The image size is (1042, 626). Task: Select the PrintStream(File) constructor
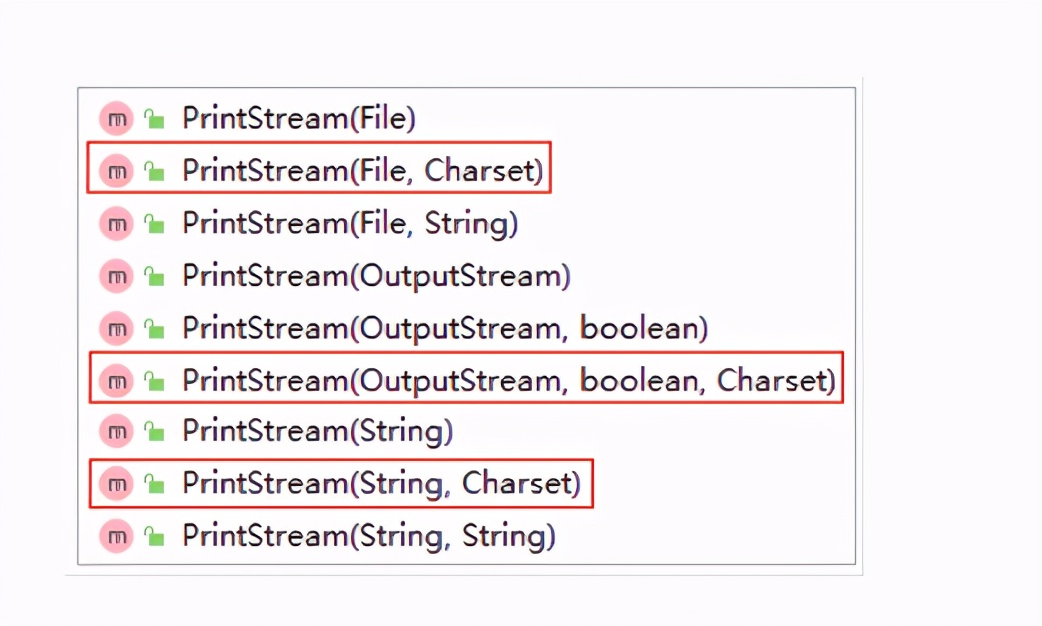point(298,119)
